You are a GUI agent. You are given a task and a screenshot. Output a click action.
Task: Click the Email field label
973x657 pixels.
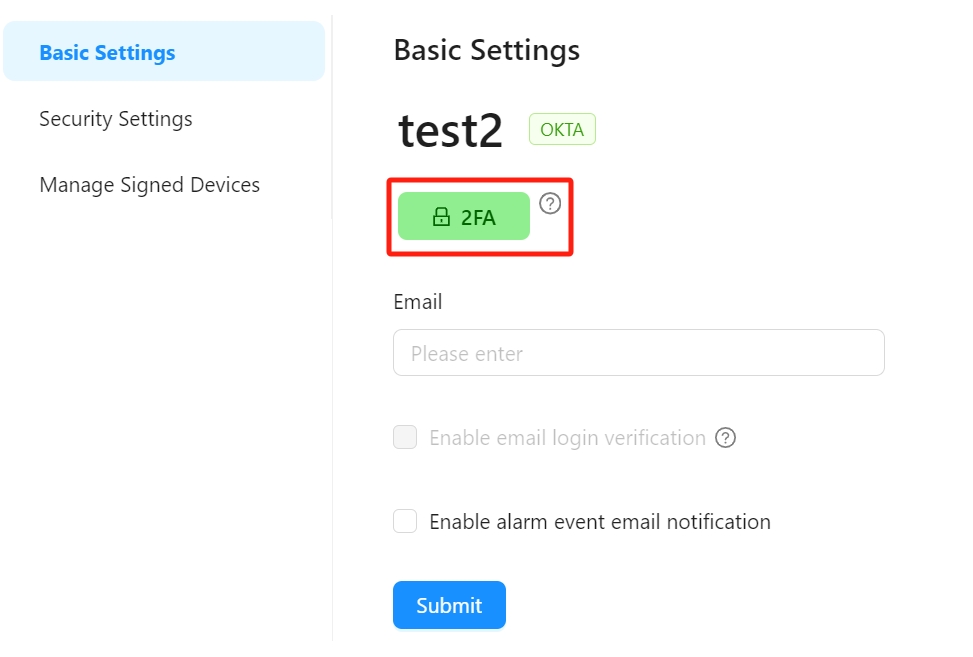click(418, 302)
